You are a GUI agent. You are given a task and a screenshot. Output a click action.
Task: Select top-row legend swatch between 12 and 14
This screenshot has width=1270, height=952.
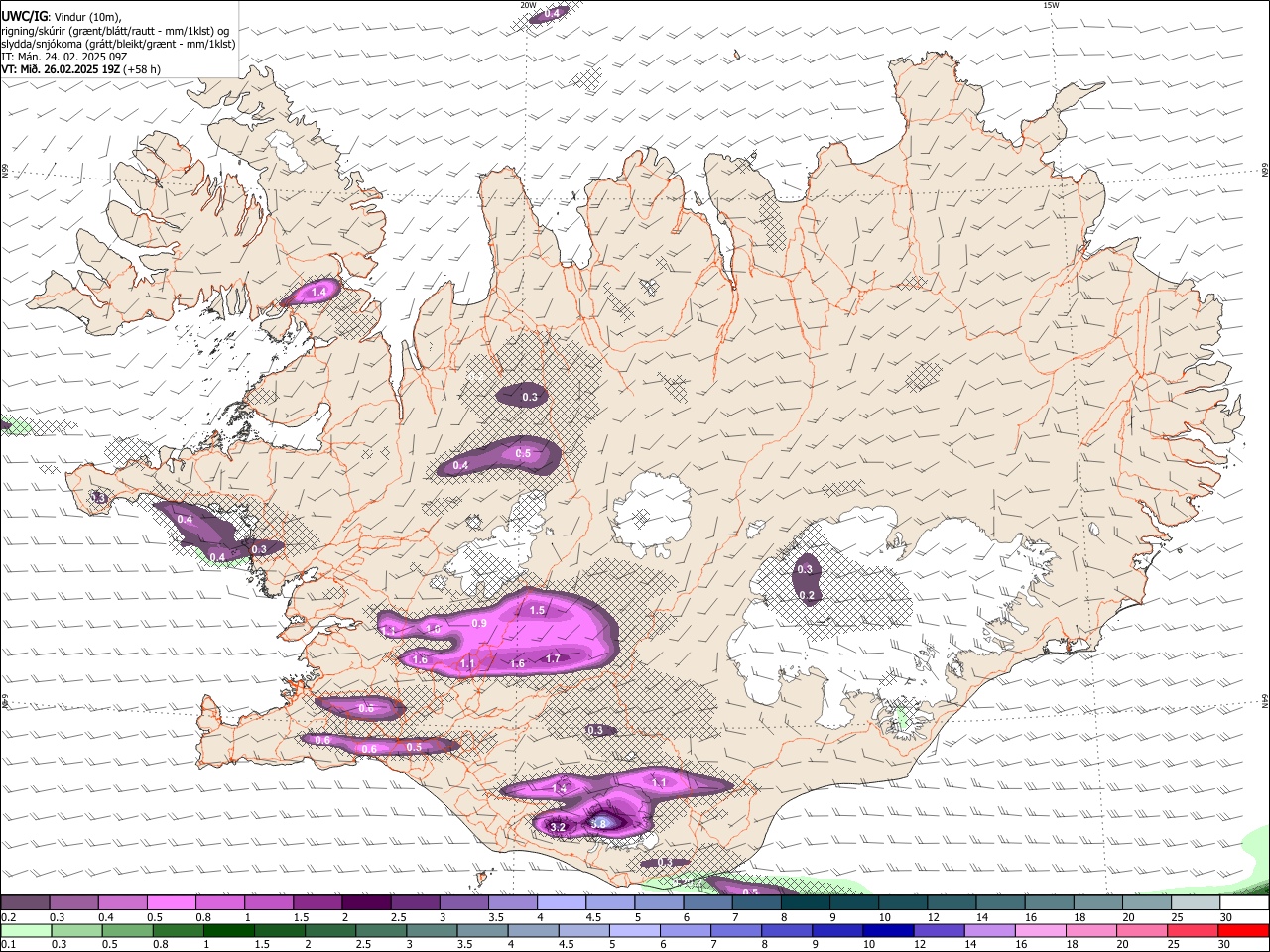952,902
